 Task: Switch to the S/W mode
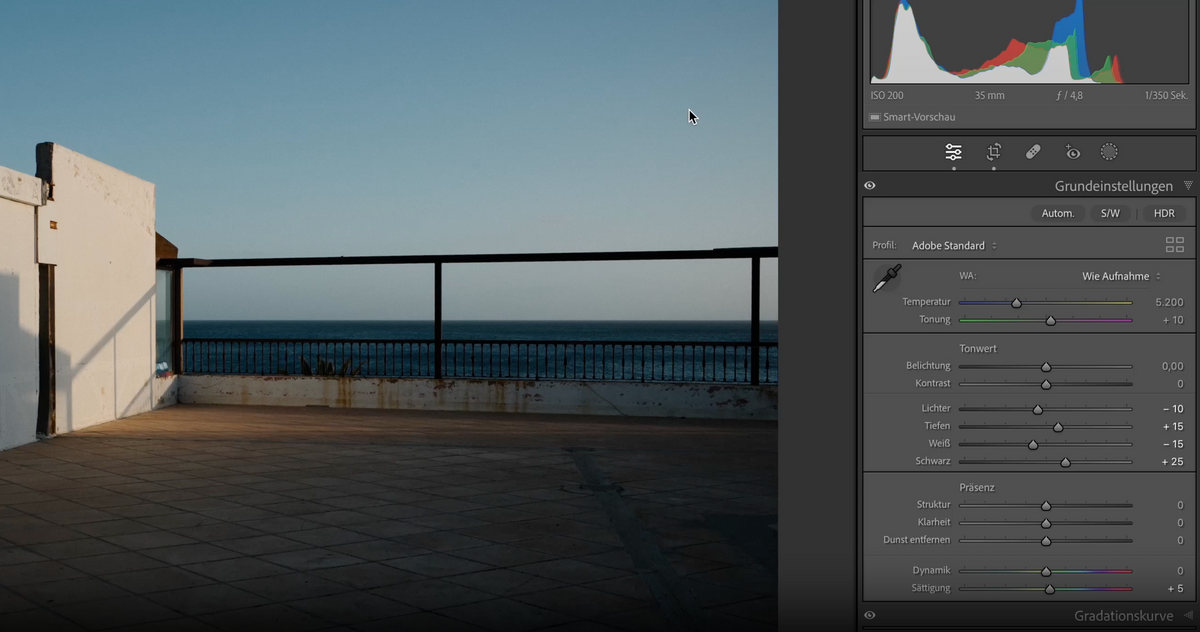(x=1110, y=213)
